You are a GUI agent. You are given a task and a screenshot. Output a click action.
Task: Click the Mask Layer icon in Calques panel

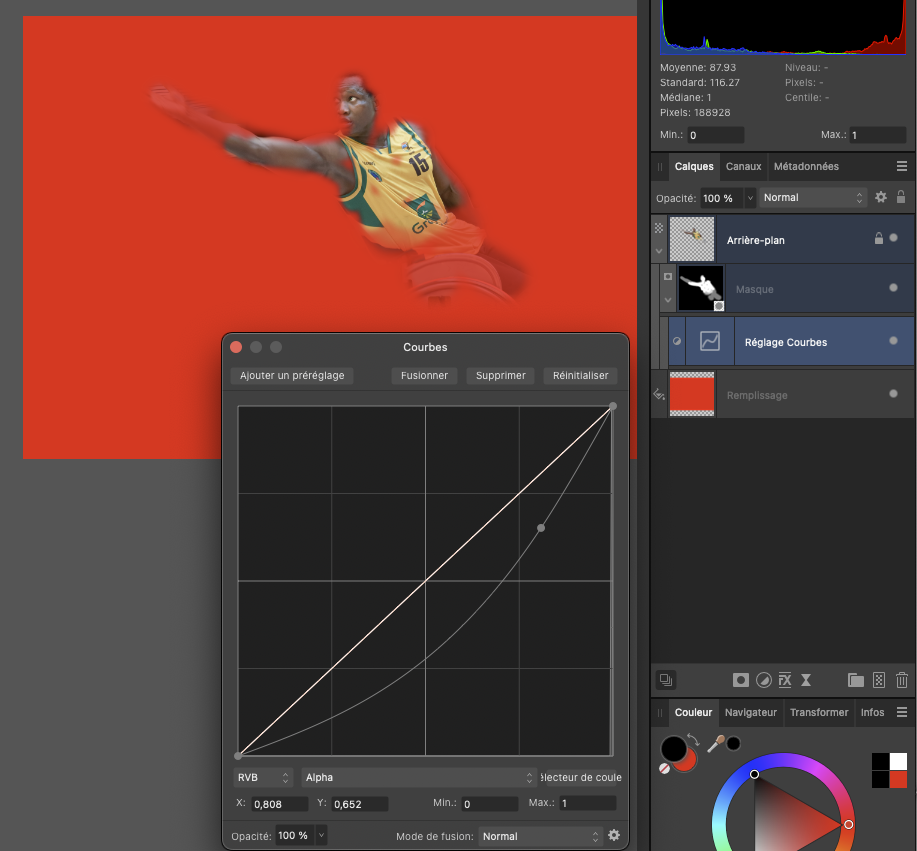tap(740, 680)
